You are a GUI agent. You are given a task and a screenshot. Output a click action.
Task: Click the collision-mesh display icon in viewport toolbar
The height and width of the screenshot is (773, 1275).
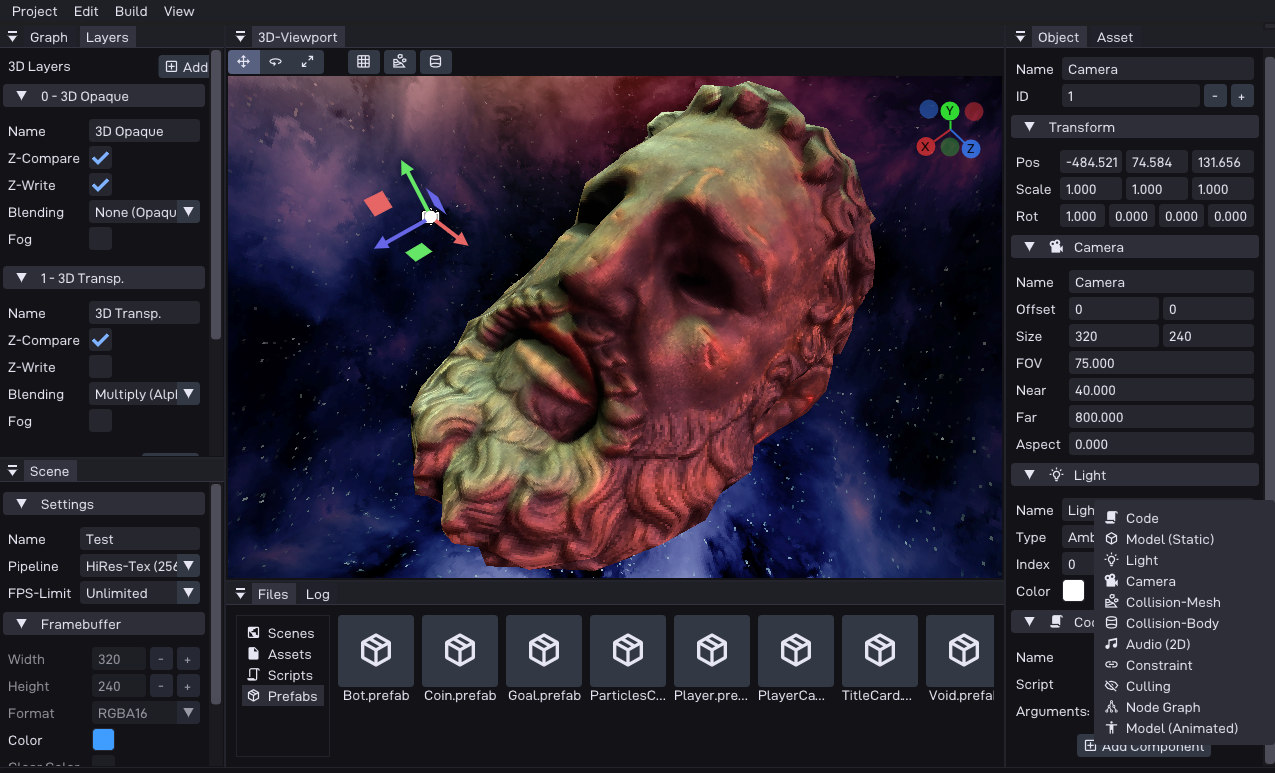(x=400, y=62)
